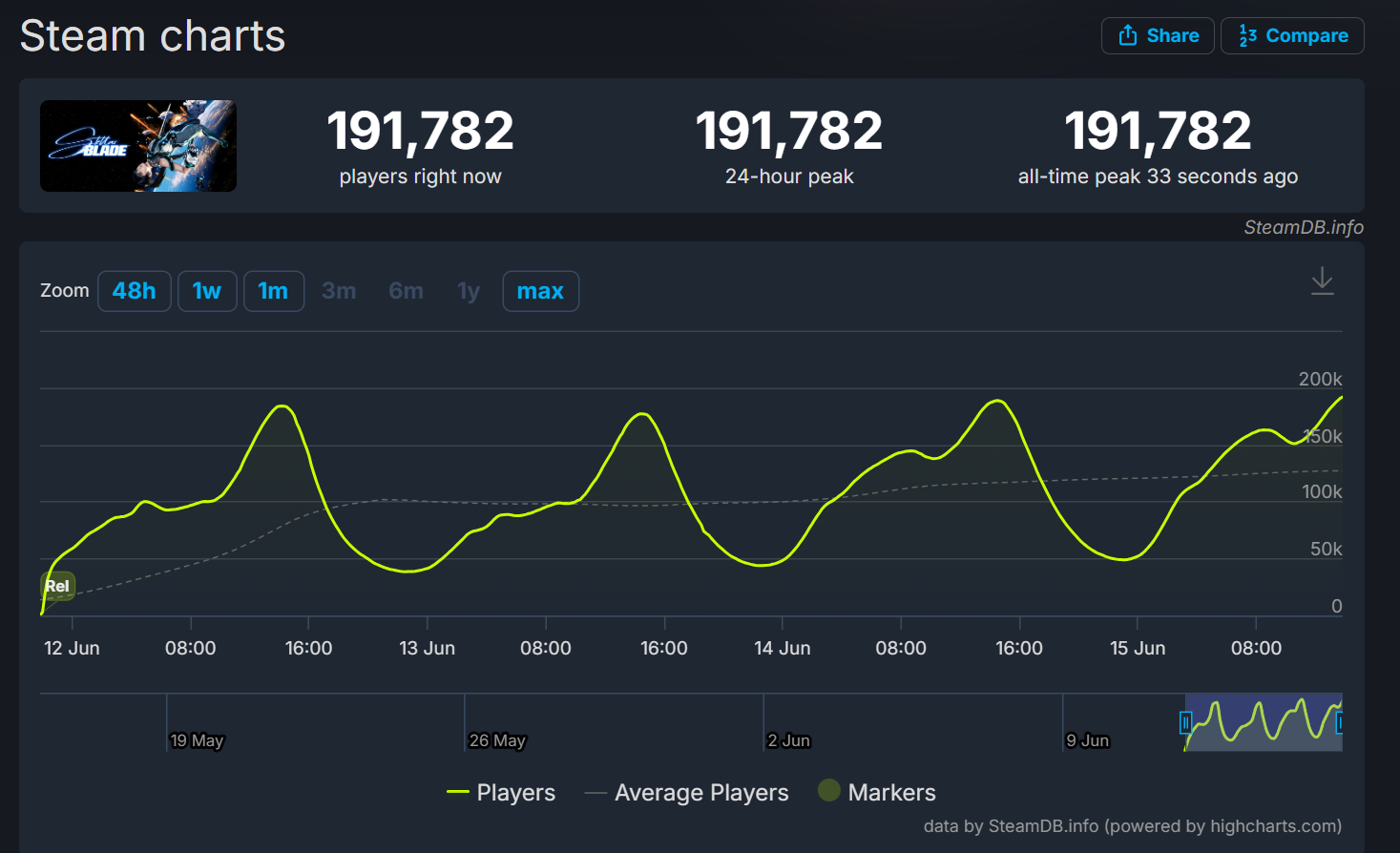Choose the 6m zoom option
This screenshot has width=1400, height=853.
[x=406, y=291]
